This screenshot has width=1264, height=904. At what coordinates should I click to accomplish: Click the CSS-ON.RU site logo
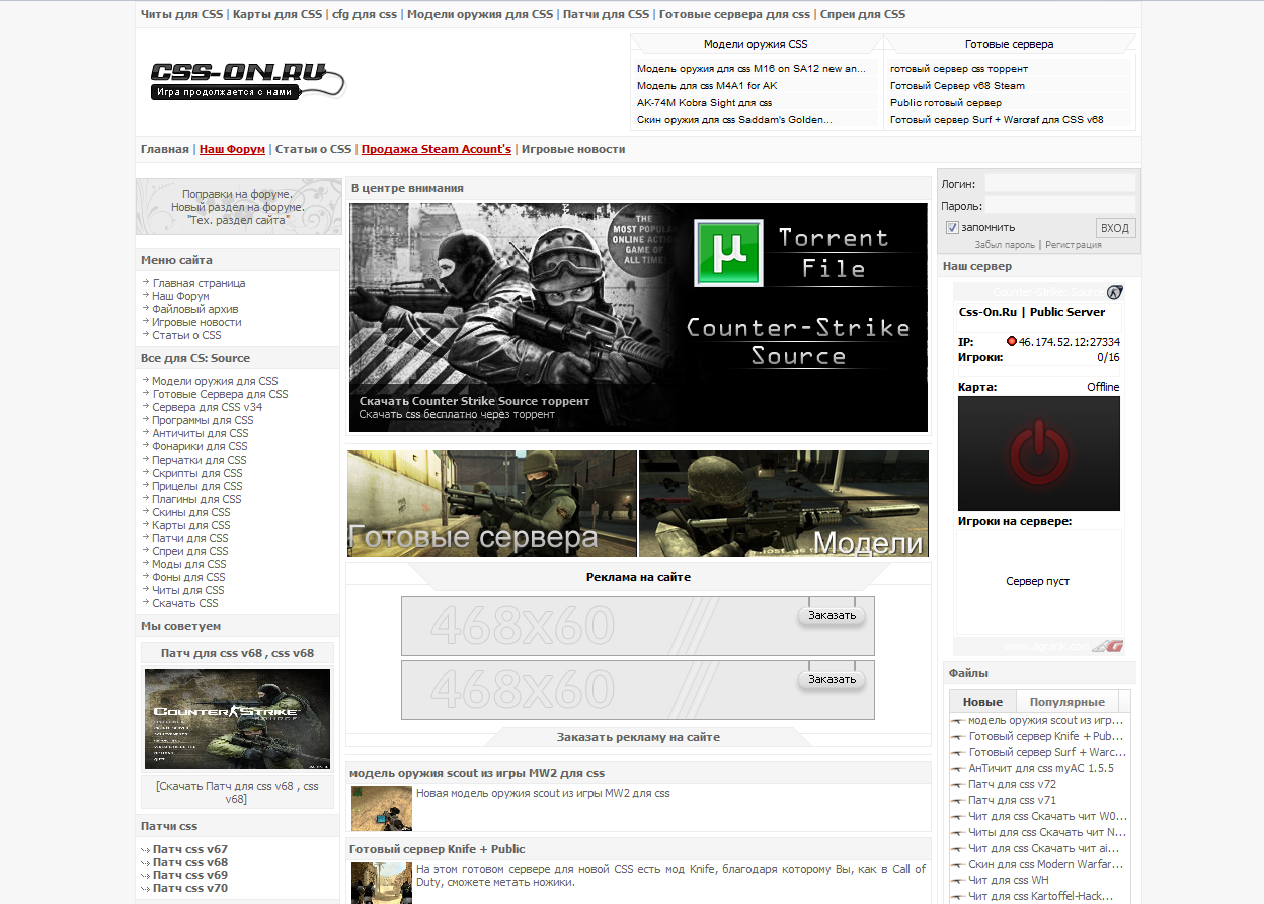coord(247,81)
